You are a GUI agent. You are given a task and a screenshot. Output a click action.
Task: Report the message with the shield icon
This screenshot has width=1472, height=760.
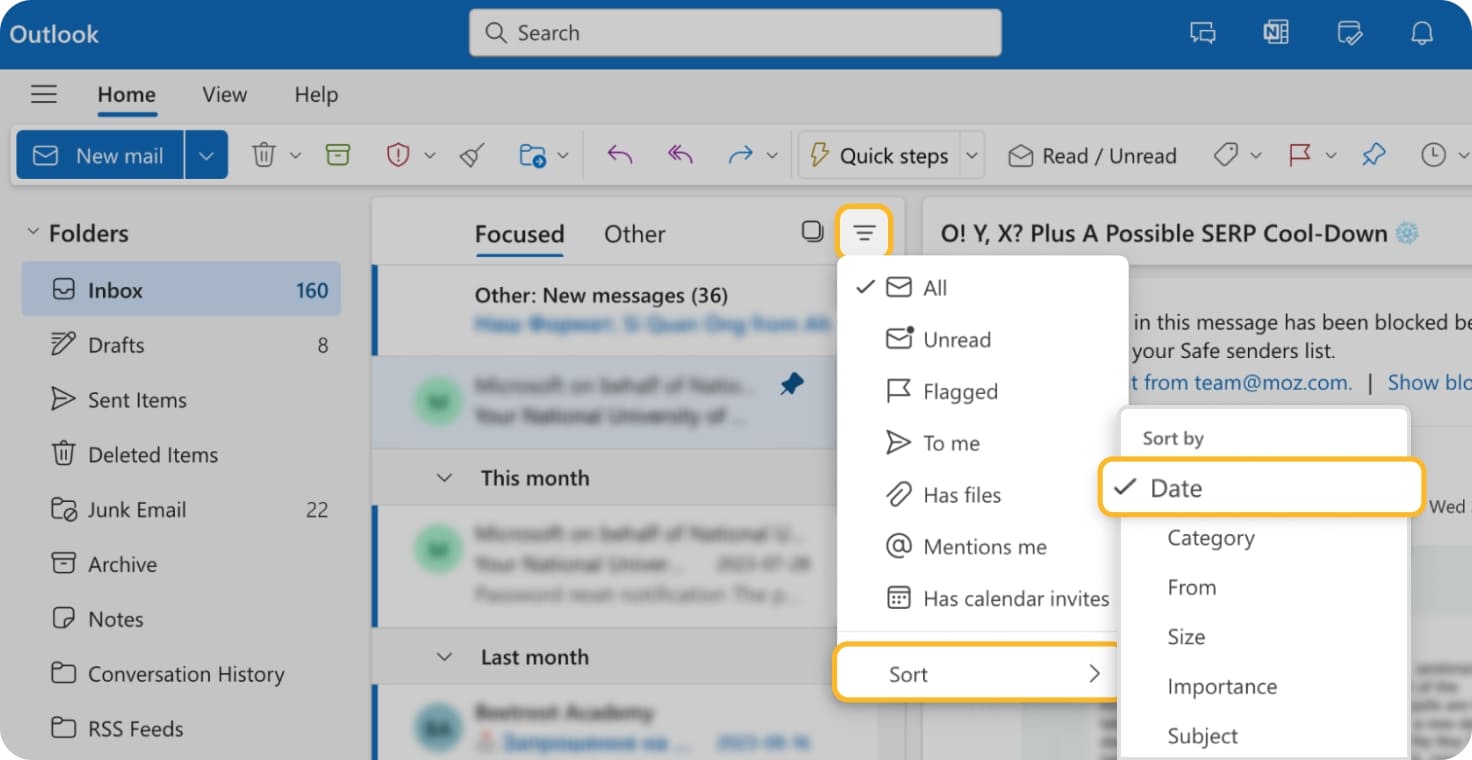tap(396, 155)
